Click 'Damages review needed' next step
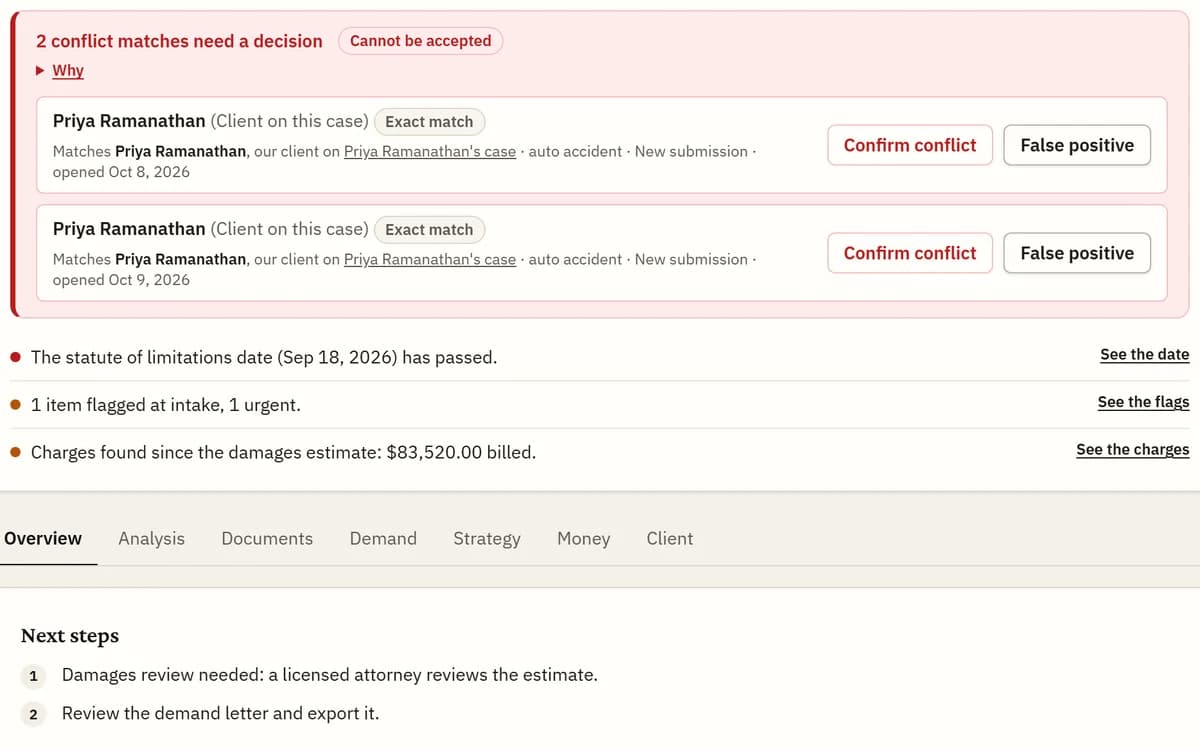1200x750 pixels. tap(330, 675)
